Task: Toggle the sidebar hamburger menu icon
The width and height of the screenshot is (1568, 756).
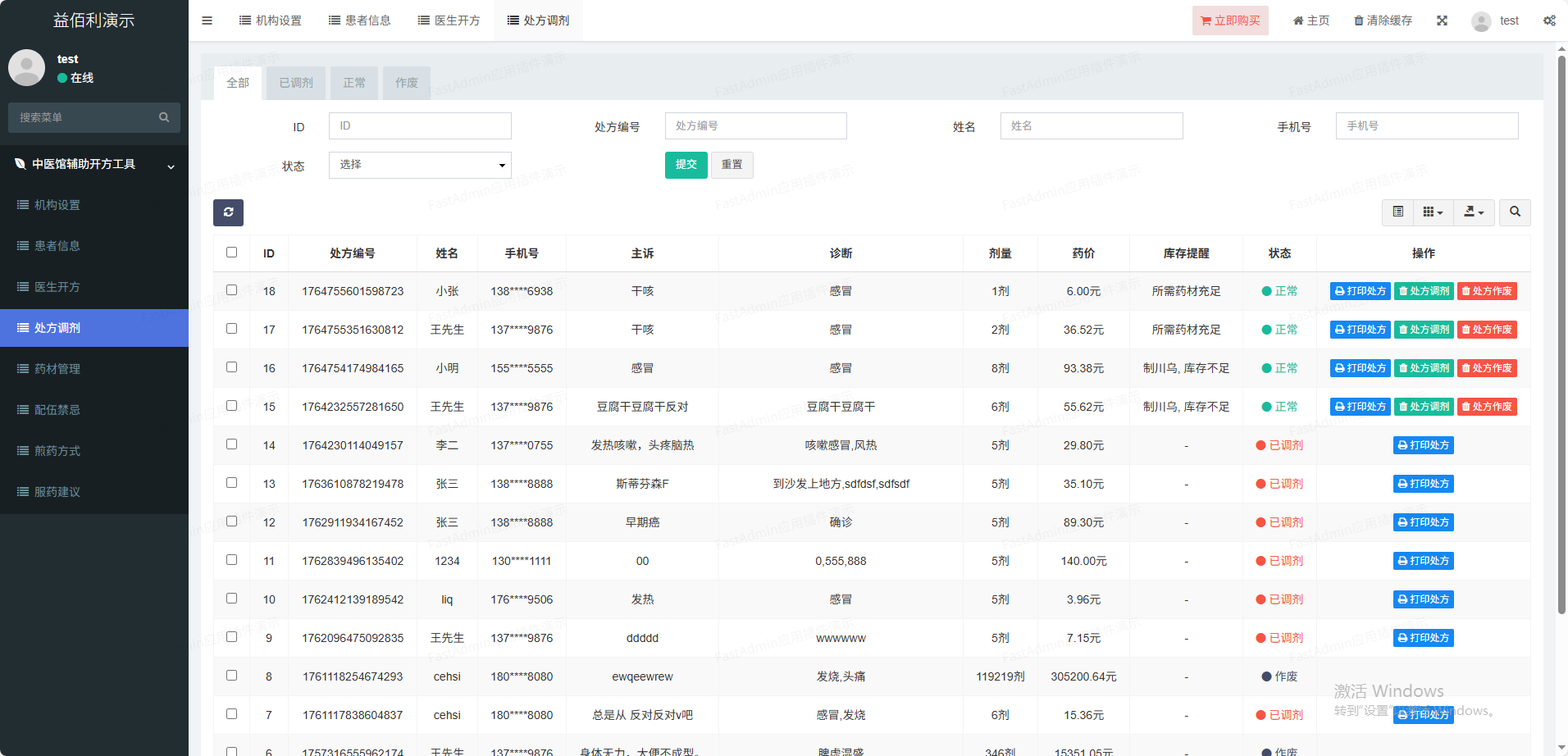Action: pos(207,20)
